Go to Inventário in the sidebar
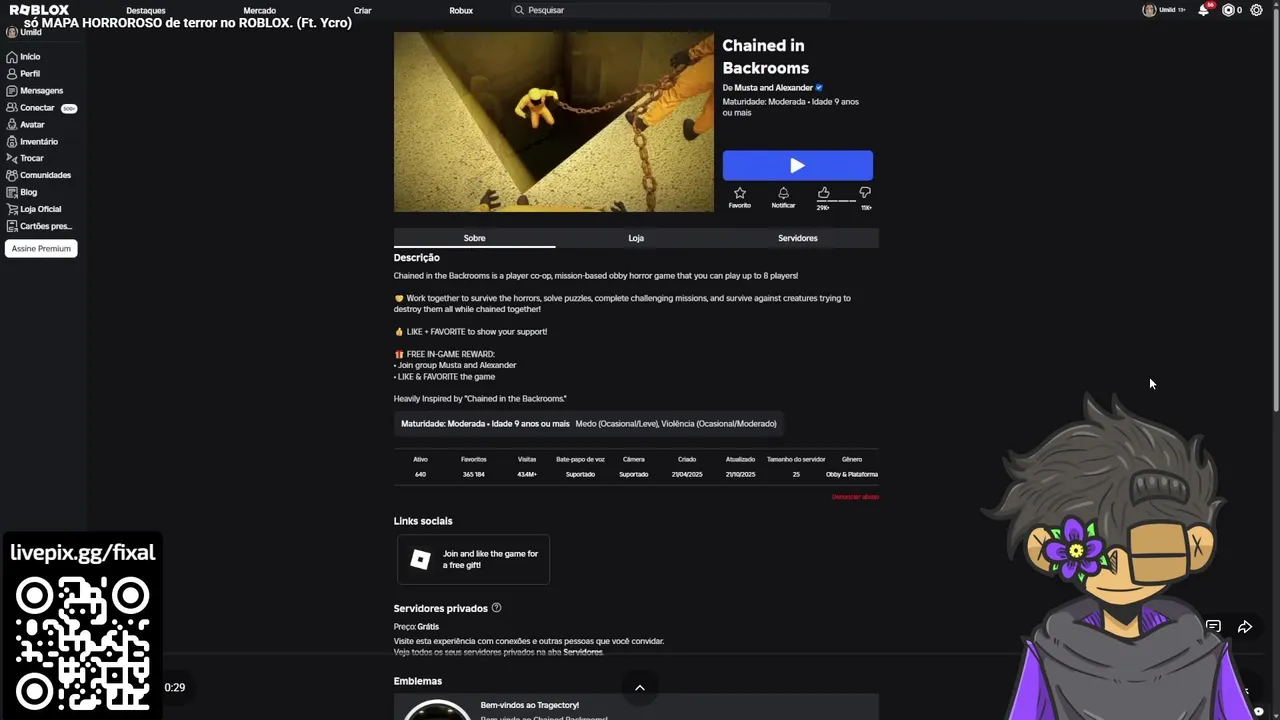Screen dimensions: 1280x720 point(39,142)
